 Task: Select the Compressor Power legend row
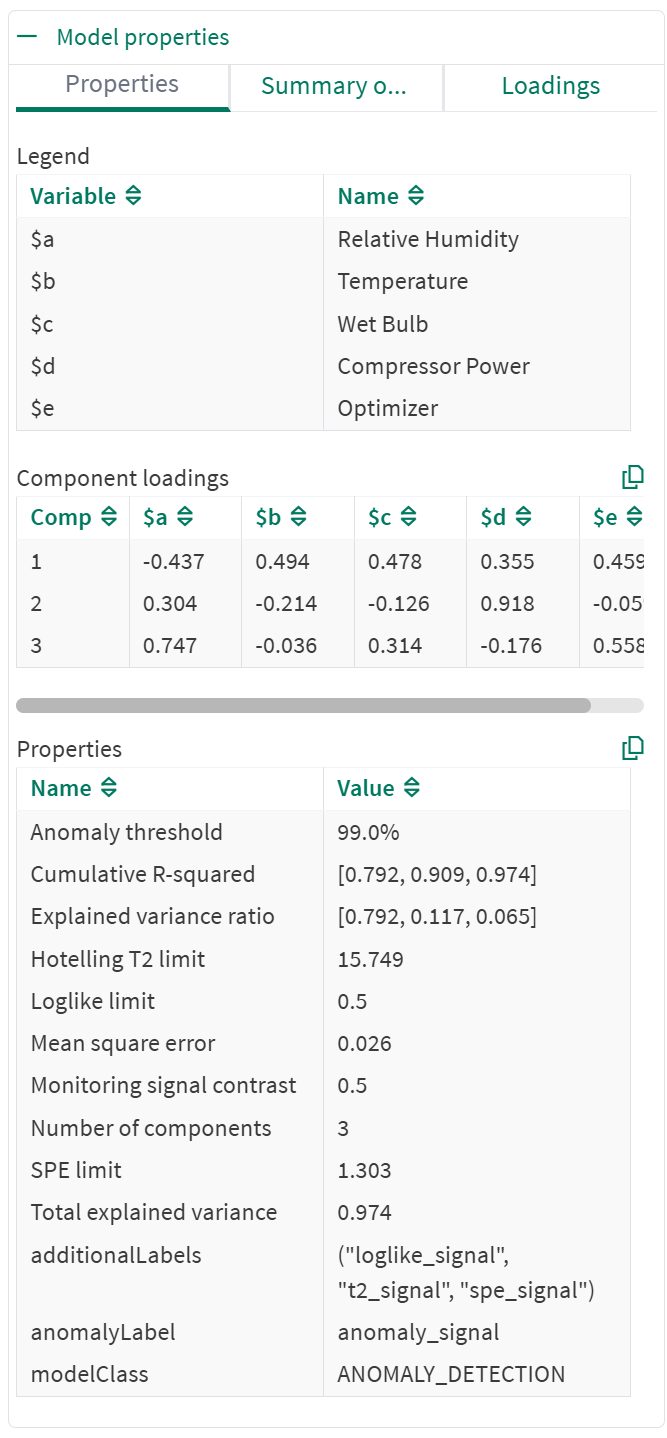click(x=433, y=366)
